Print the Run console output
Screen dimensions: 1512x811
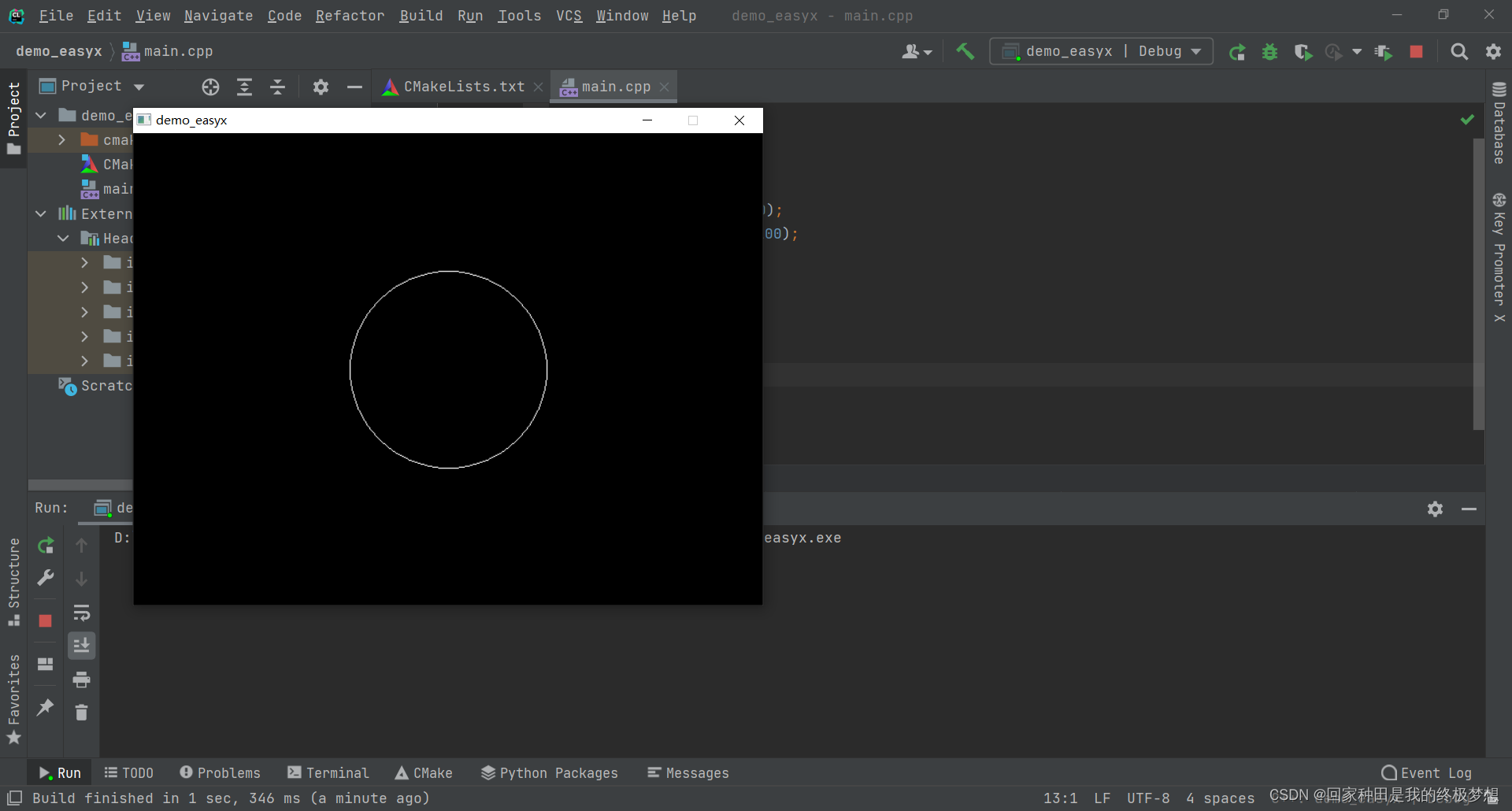coord(81,680)
